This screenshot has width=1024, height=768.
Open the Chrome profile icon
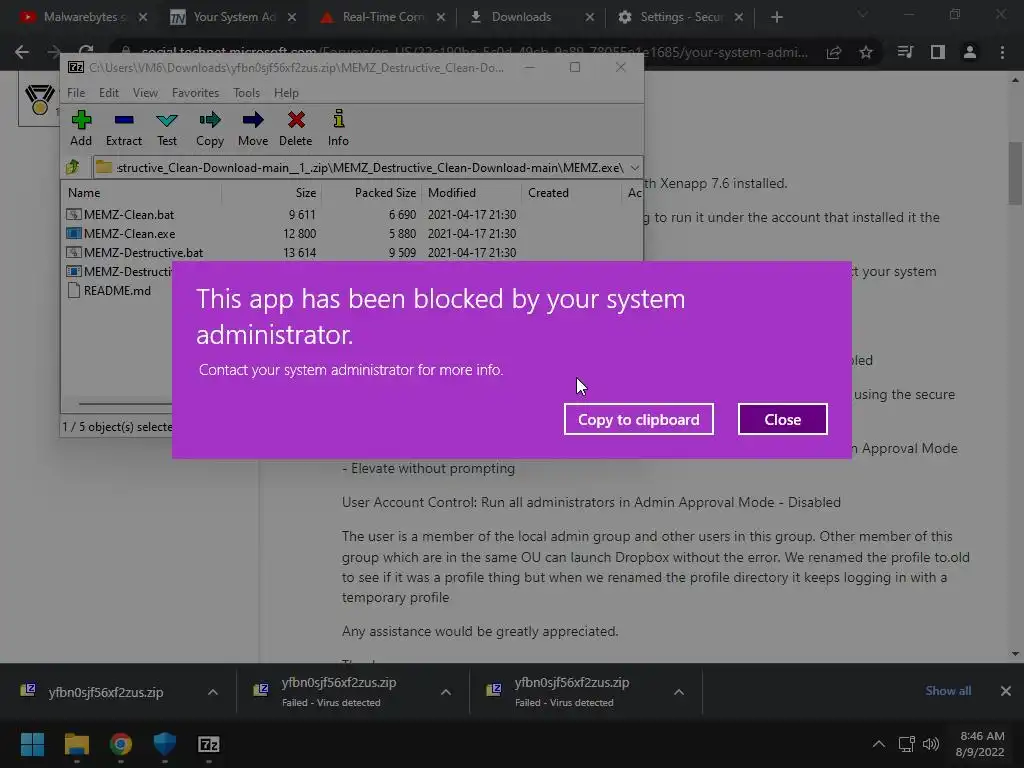point(970,52)
